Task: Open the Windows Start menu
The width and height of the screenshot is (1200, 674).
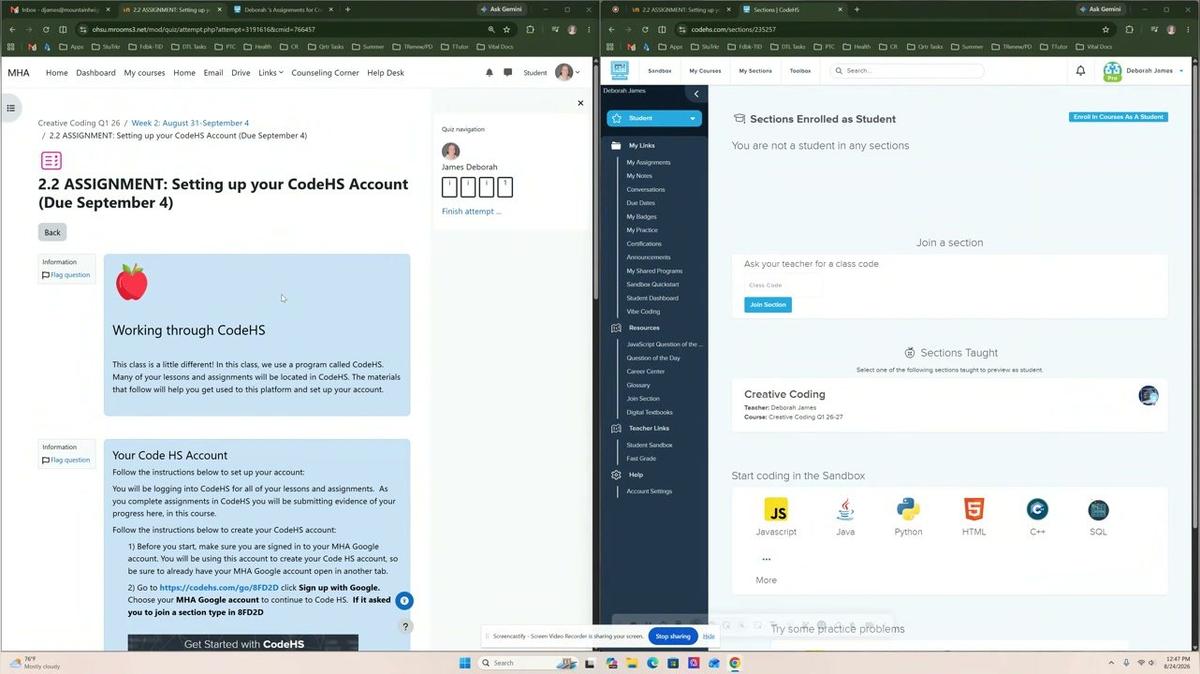Action: coord(464,663)
